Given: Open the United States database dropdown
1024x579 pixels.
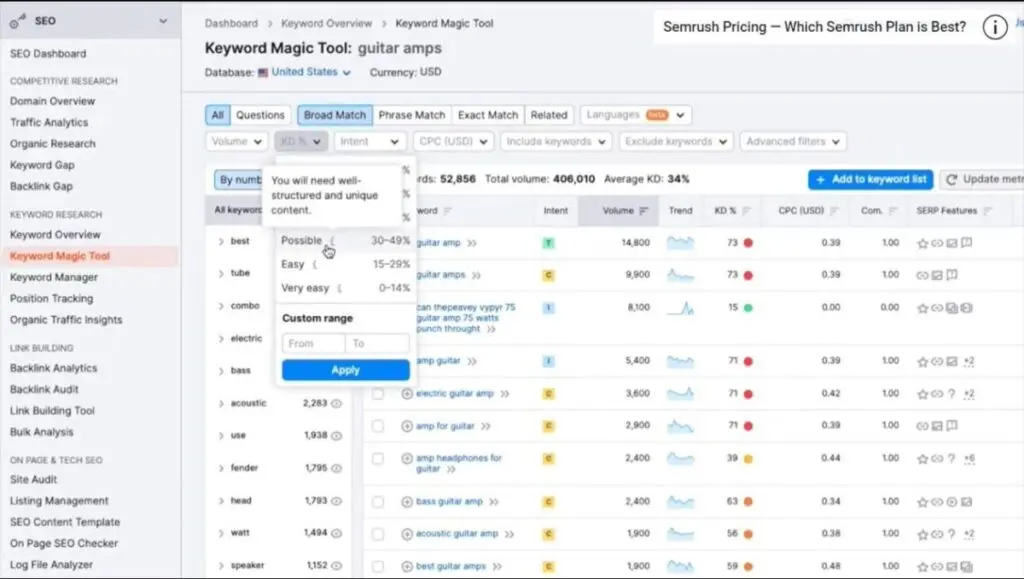Looking at the screenshot, I should [305, 72].
